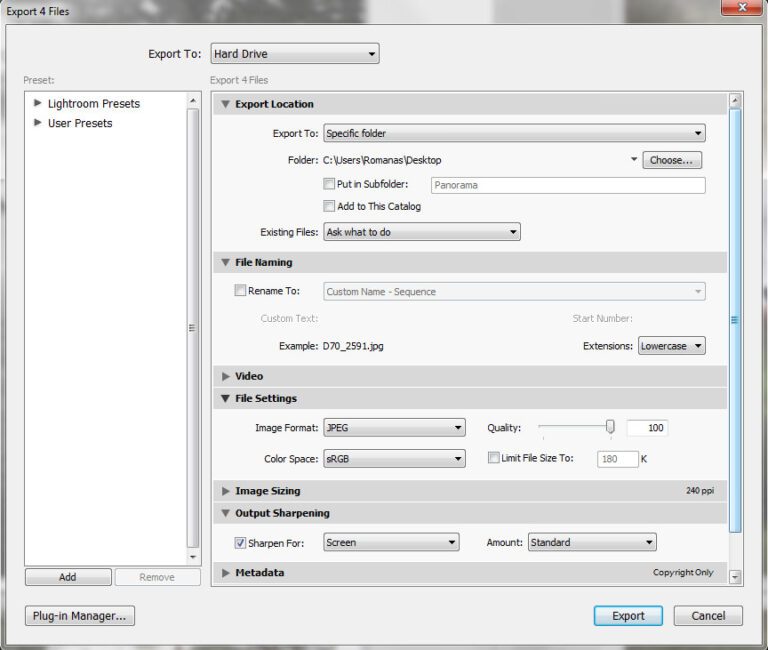768x650 pixels.
Task: Click the Lightroom Presets label
Action: [94, 103]
